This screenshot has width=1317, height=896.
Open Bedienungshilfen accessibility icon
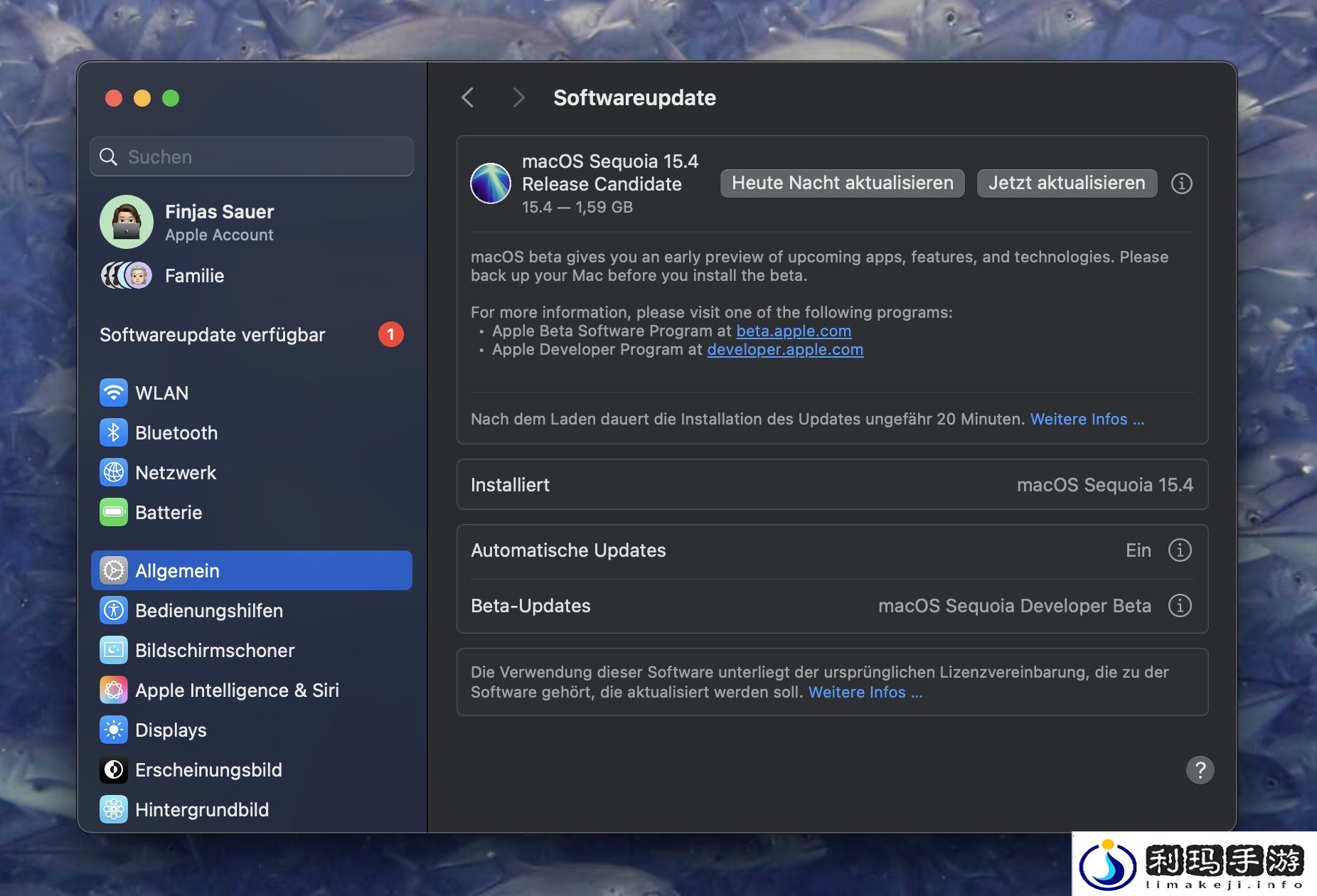(x=114, y=610)
